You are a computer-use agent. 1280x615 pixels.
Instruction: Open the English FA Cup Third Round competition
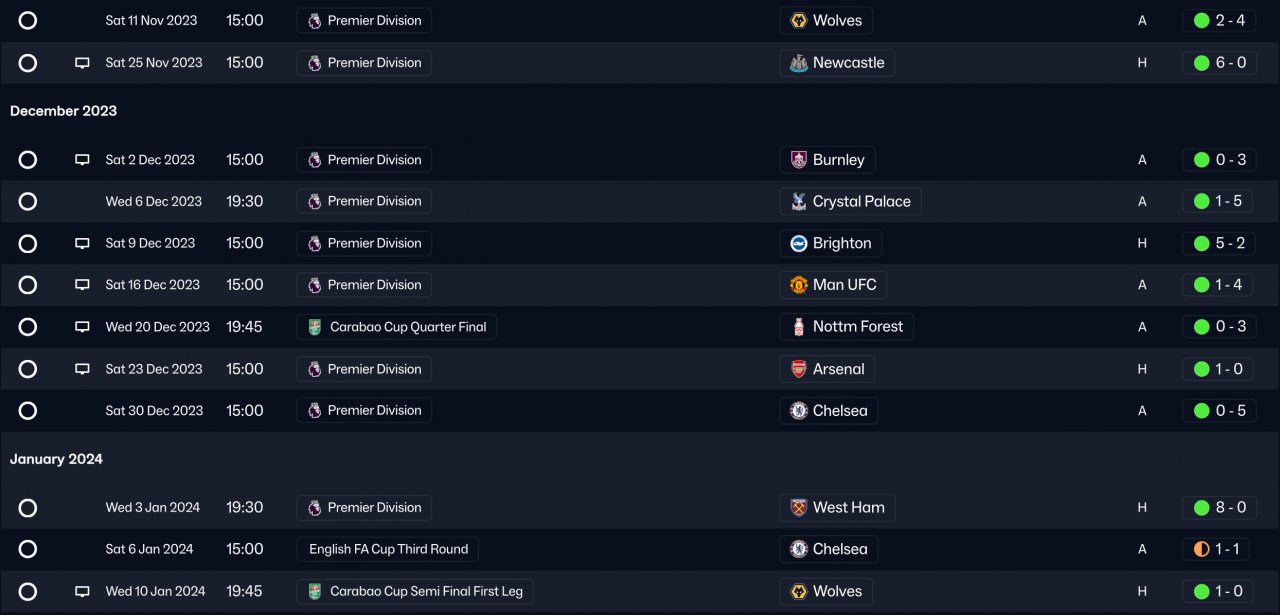pos(388,549)
